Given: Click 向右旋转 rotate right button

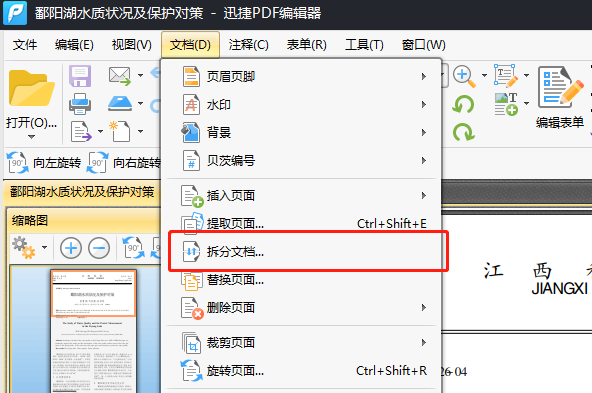Looking at the screenshot, I should point(124,163).
